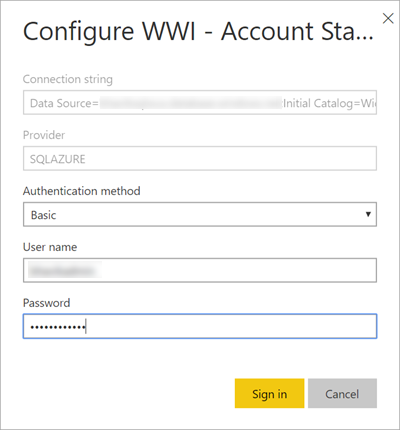Viewport: 400px width, 430px height.
Task: Click the 'User name' label
Action: coord(50,247)
